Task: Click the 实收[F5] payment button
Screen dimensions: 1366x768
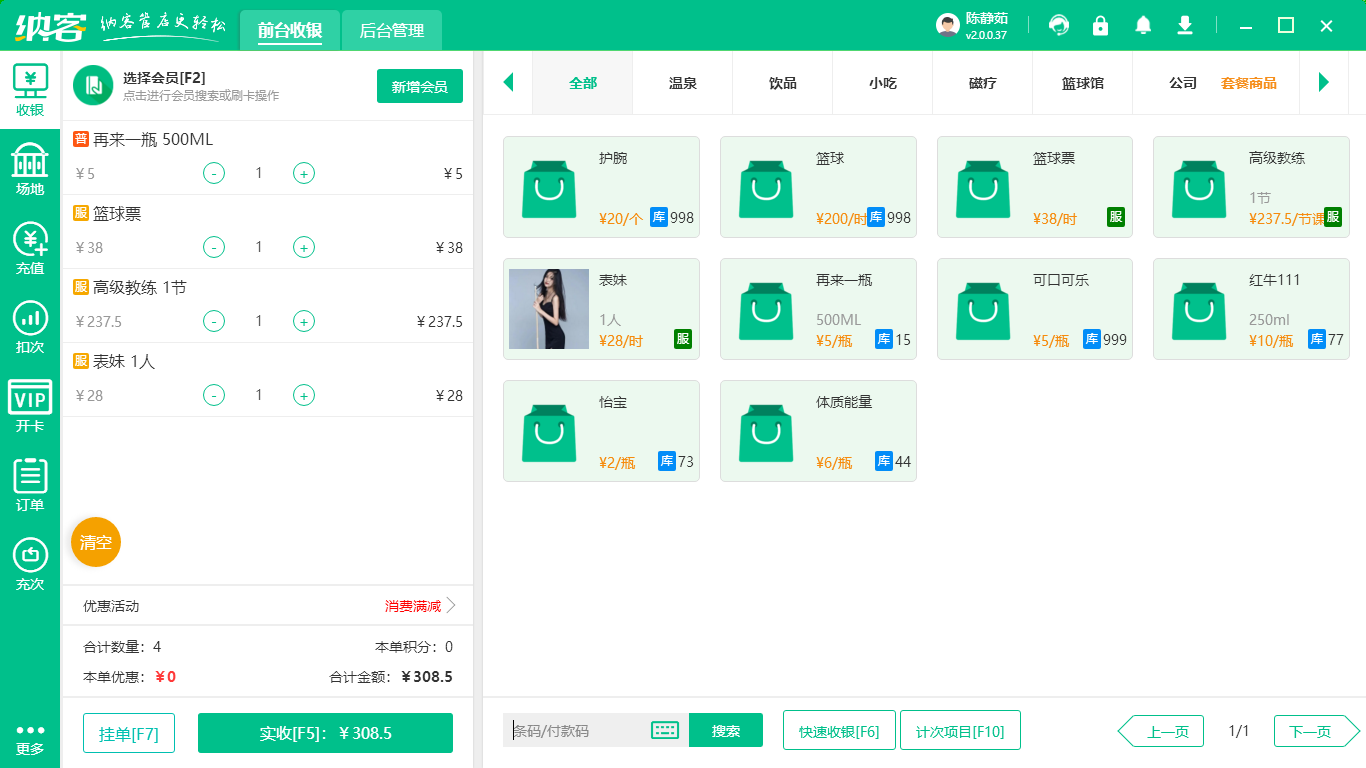Action: click(325, 733)
